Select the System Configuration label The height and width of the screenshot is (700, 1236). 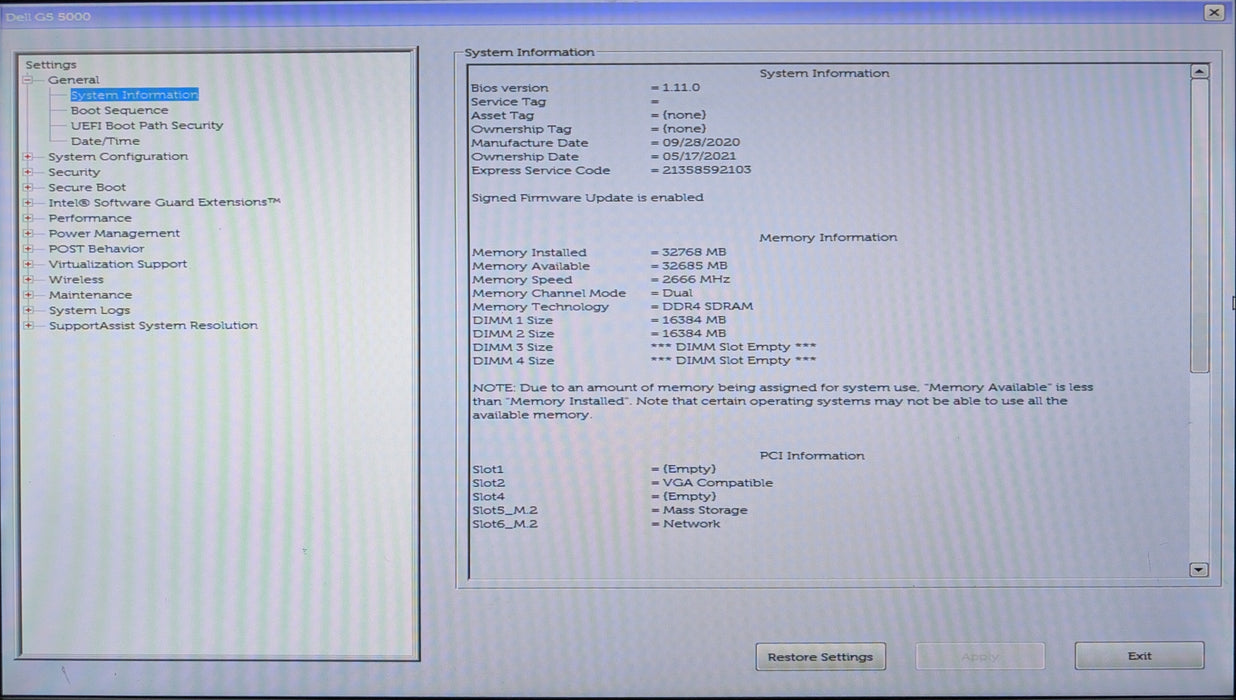tap(118, 157)
